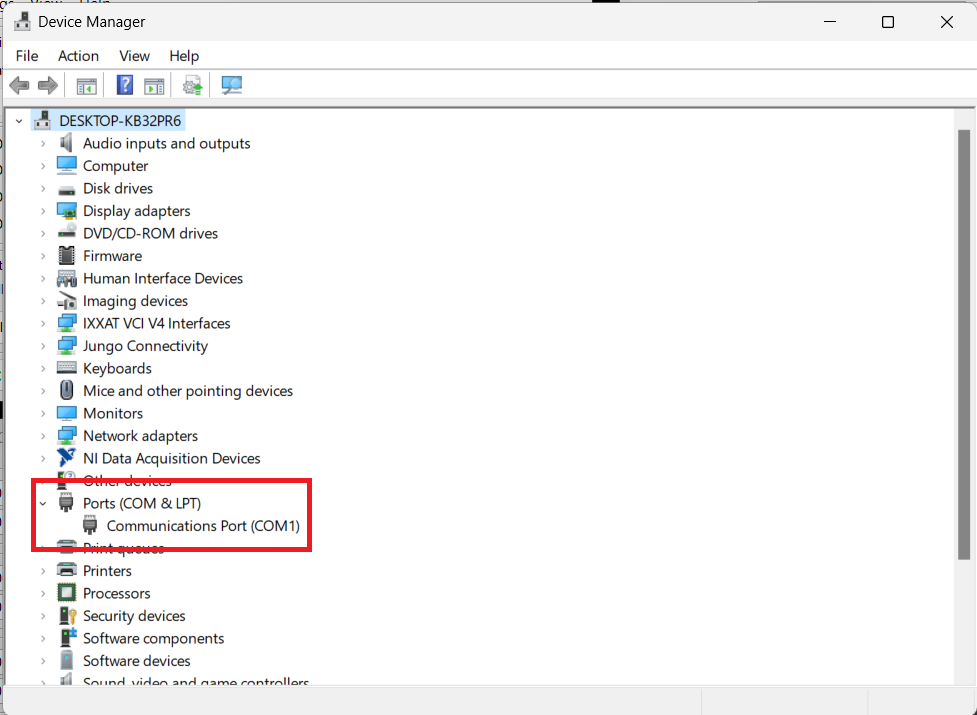
Task: Click the NI Data Acquisition Devices icon
Action: click(67, 458)
